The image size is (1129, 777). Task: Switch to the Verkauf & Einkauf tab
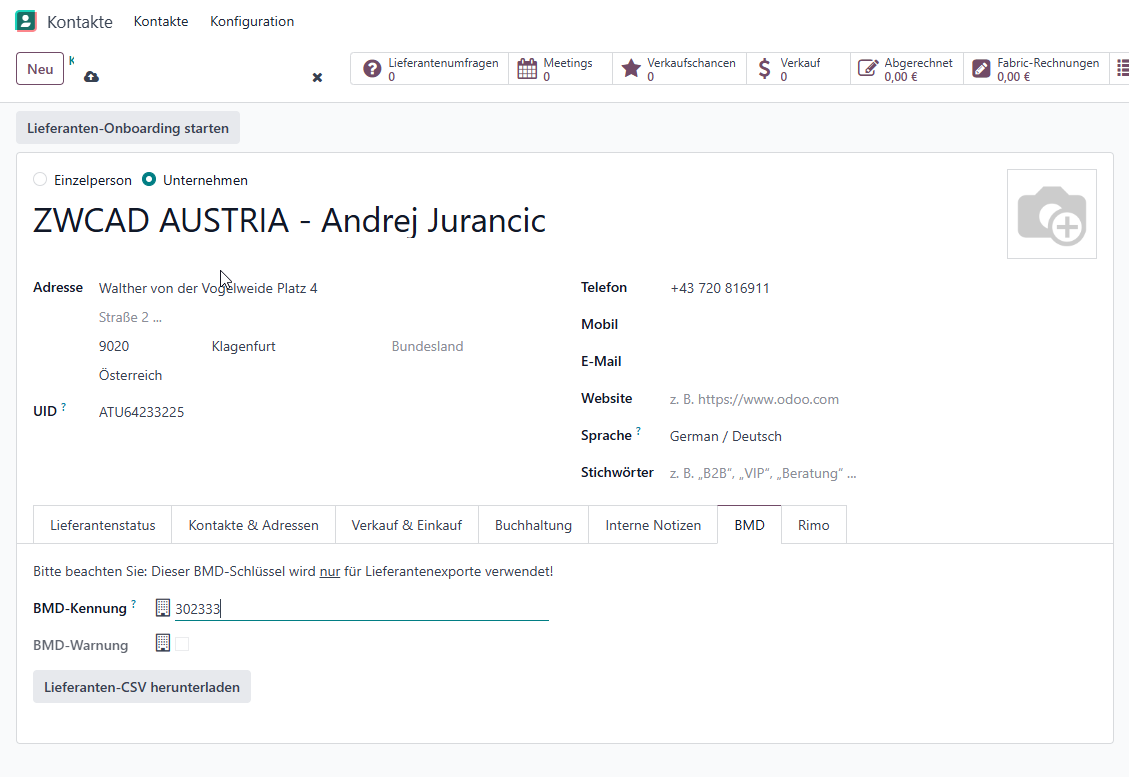pyautogui.click(x=407, y=525)
